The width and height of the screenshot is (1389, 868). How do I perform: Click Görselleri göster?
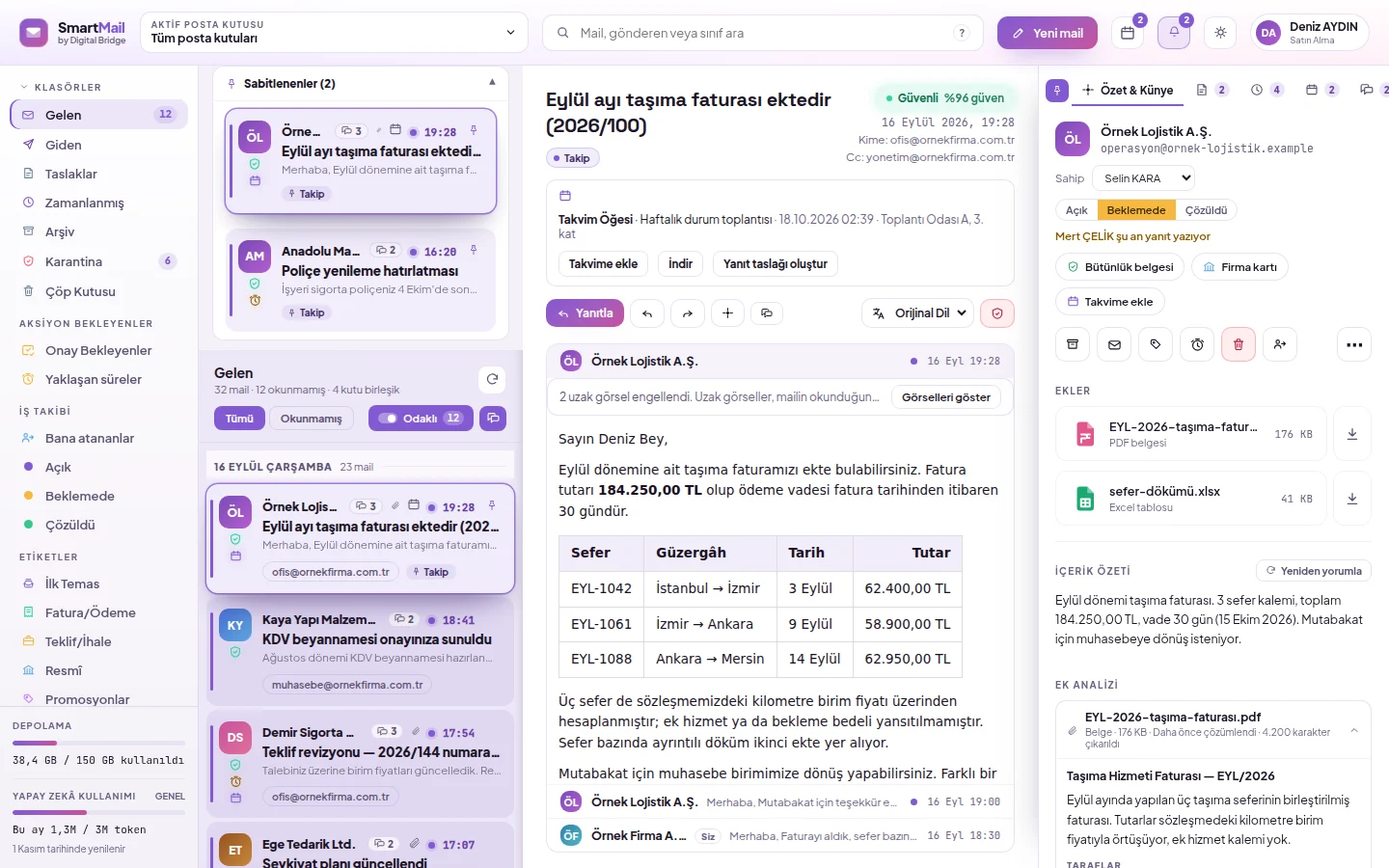[945, 397]
